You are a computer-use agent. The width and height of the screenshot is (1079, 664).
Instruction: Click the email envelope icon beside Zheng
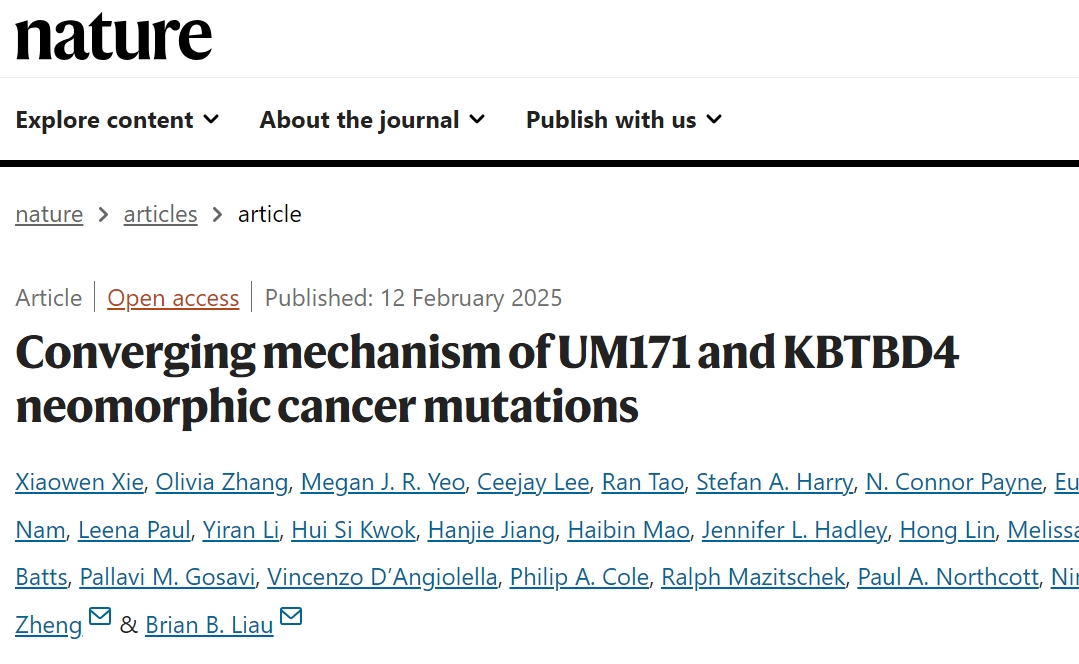point(100,617)
